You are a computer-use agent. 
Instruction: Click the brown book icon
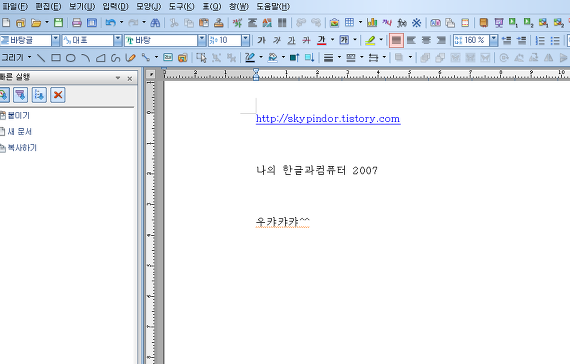click(483, 23)
